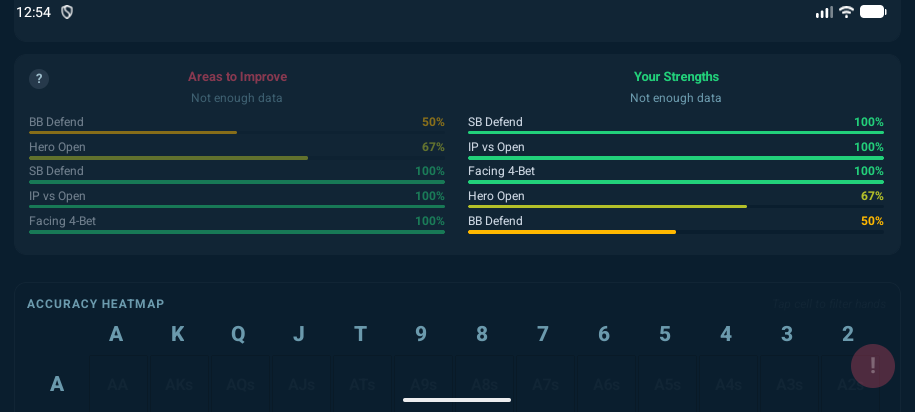Viewport: 915px width, 412px height.
Task: Select the AKs heatmap cell
Action: (179, 384)
